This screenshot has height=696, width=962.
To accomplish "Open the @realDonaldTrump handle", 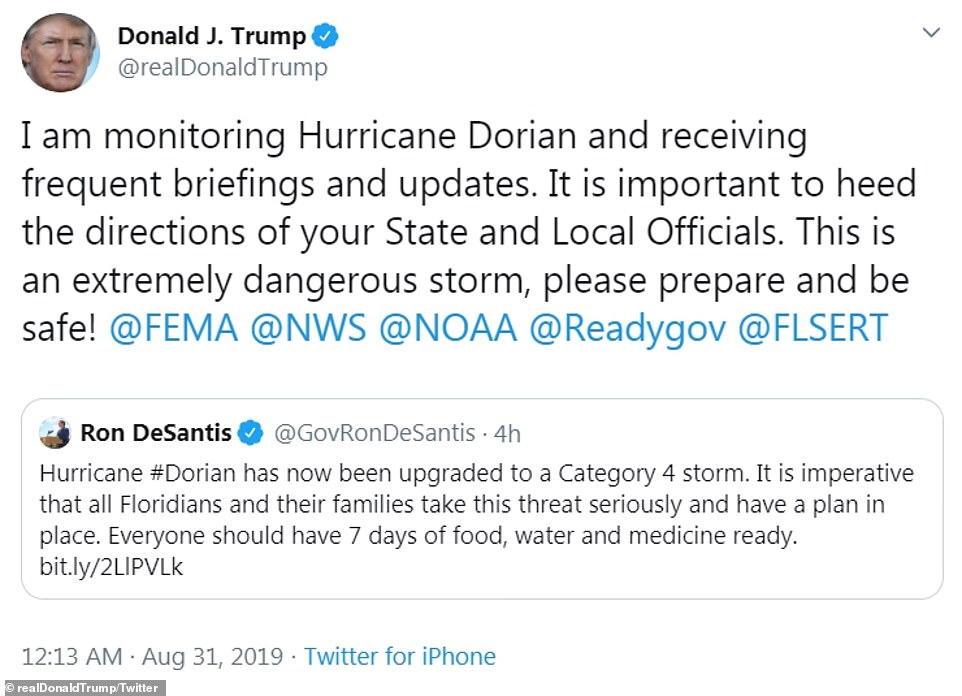I will pyautogui.click(x=222, y=68).
